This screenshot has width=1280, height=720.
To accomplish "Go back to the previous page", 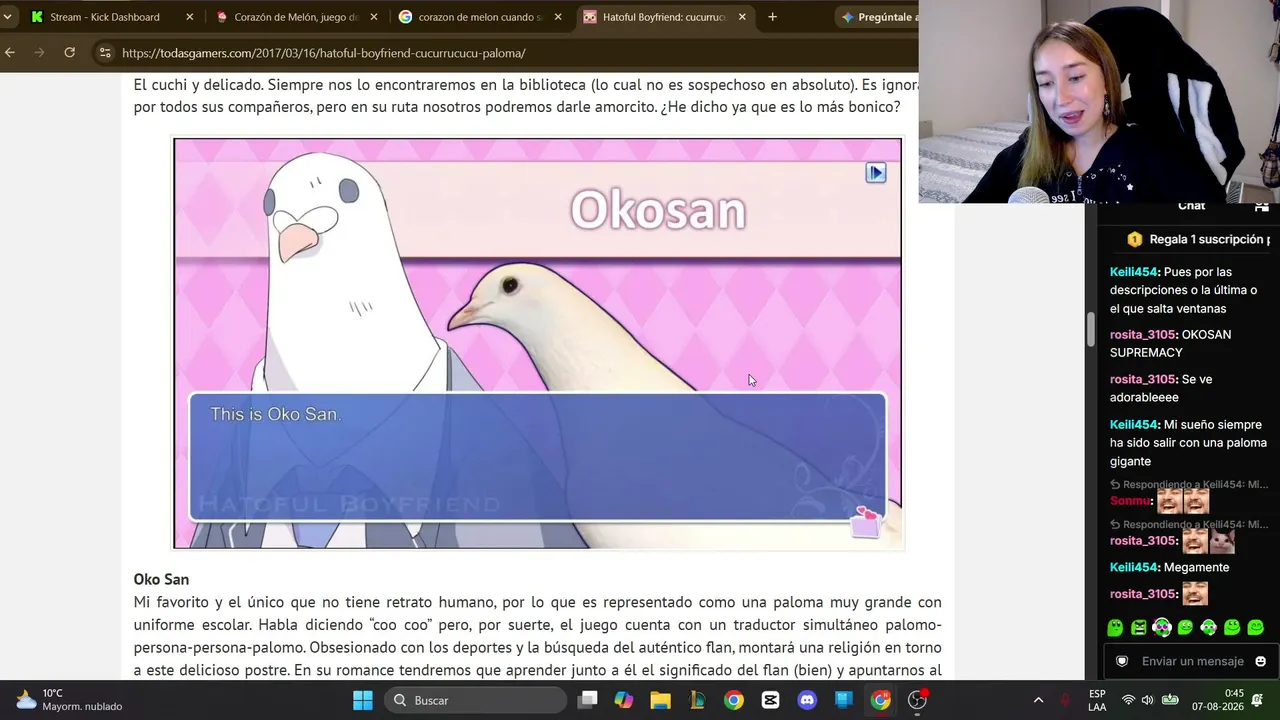I will coord(9,52).
